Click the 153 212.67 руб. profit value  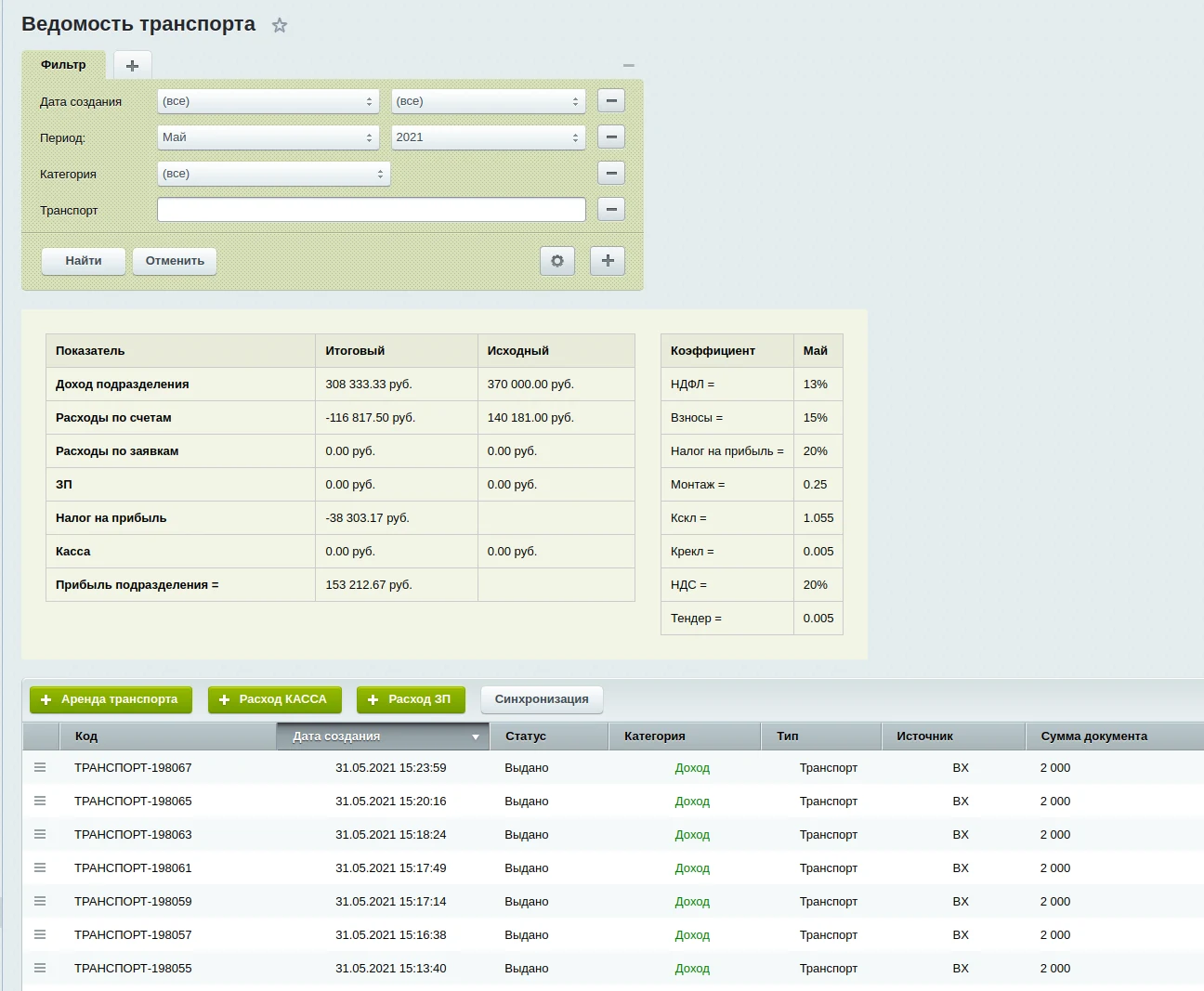click(x=369, y=585)
